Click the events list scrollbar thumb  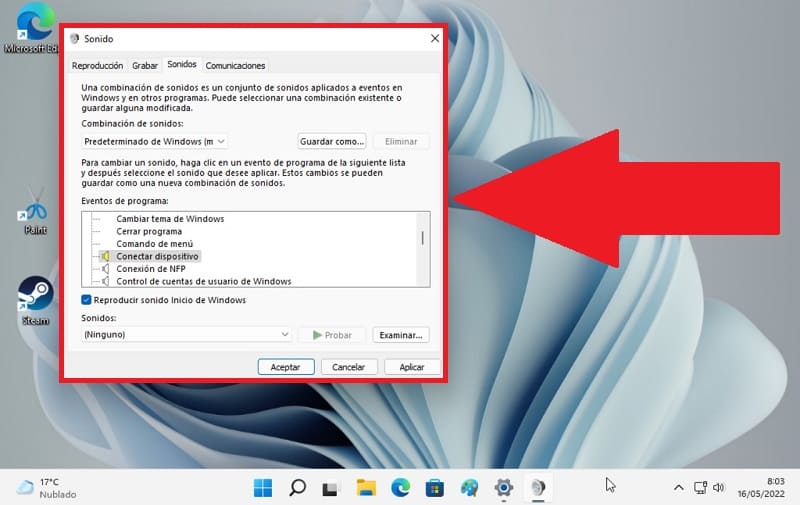(422, 238)
